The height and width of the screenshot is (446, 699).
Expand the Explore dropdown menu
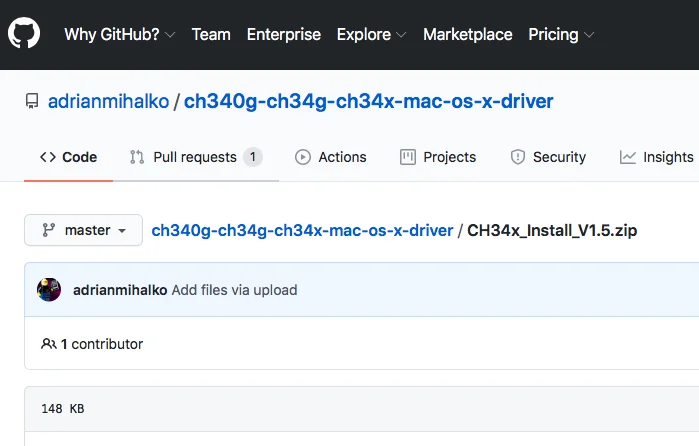[x=371, y=34]
